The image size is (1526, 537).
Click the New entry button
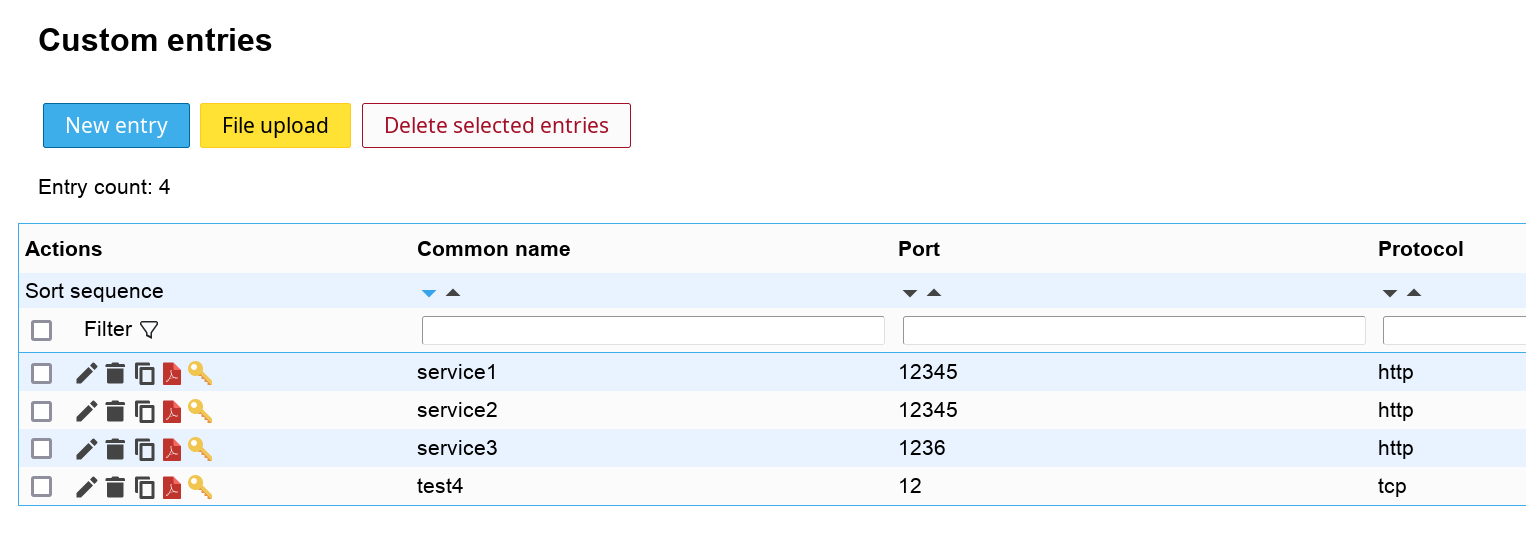116,126
